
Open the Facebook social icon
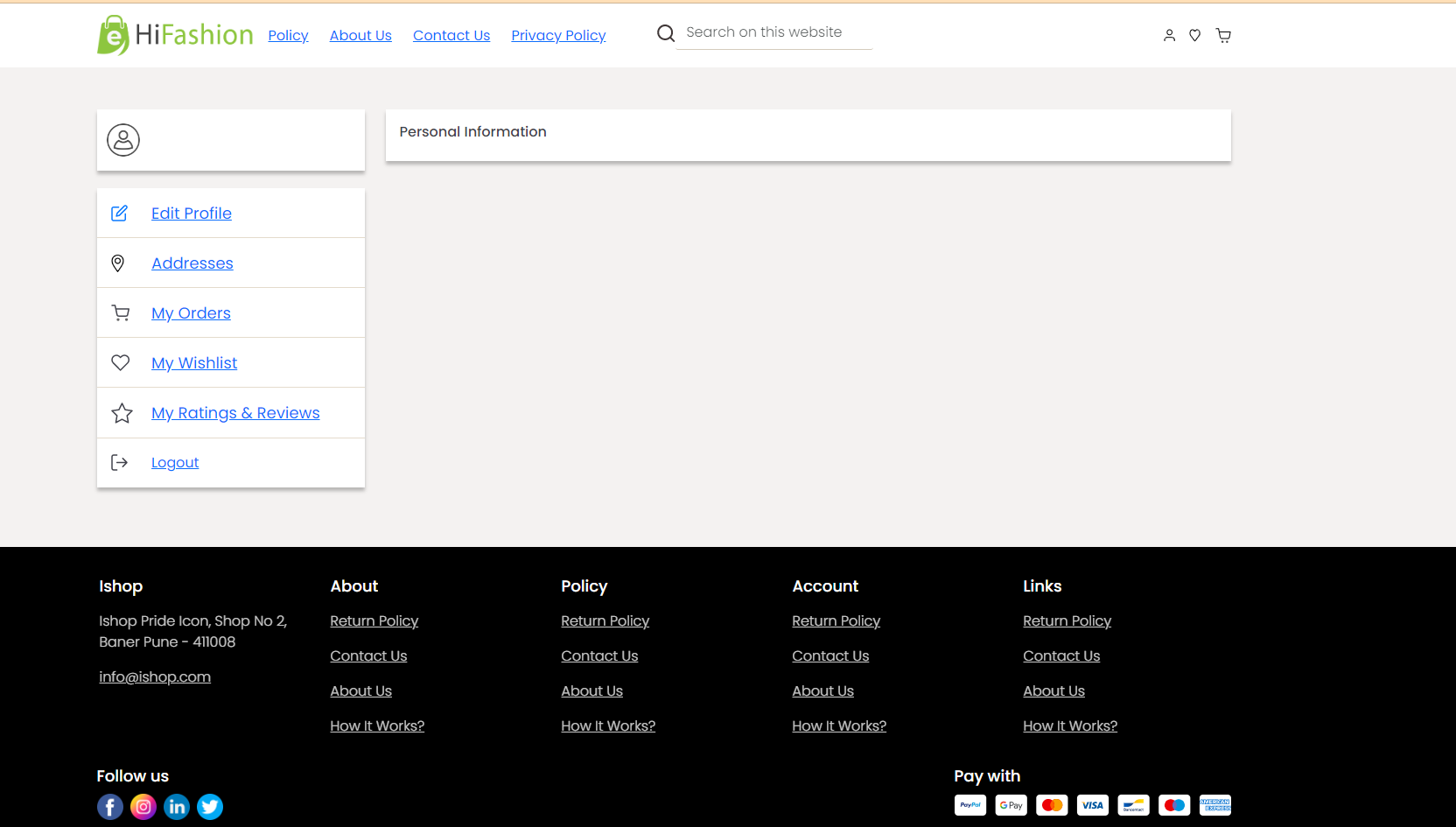coord(110,807)
